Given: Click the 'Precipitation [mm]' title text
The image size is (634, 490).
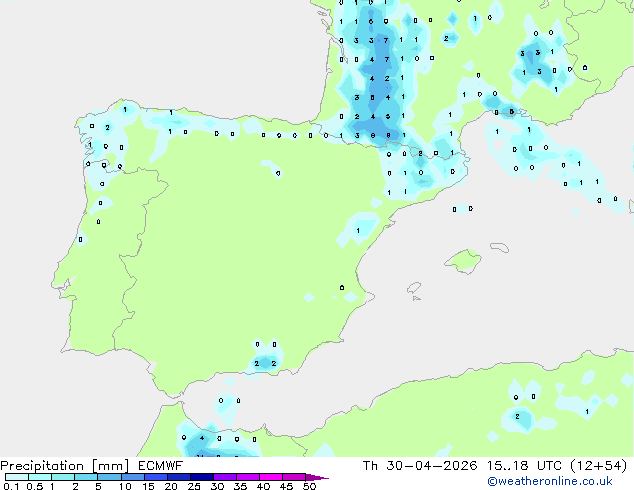Looking at the screenshot, I should click(64, 466).
